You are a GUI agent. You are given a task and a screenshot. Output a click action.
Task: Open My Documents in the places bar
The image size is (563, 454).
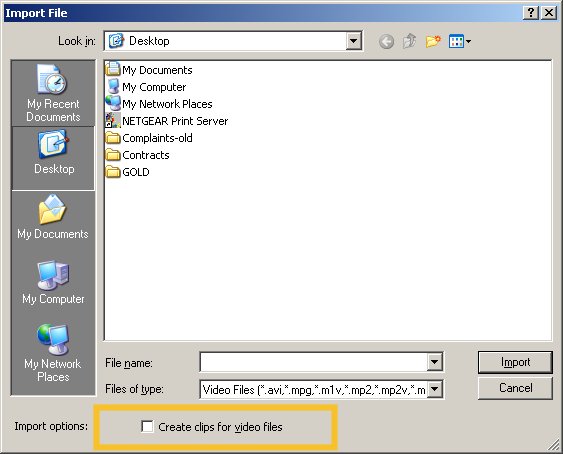tap(53, 217)
